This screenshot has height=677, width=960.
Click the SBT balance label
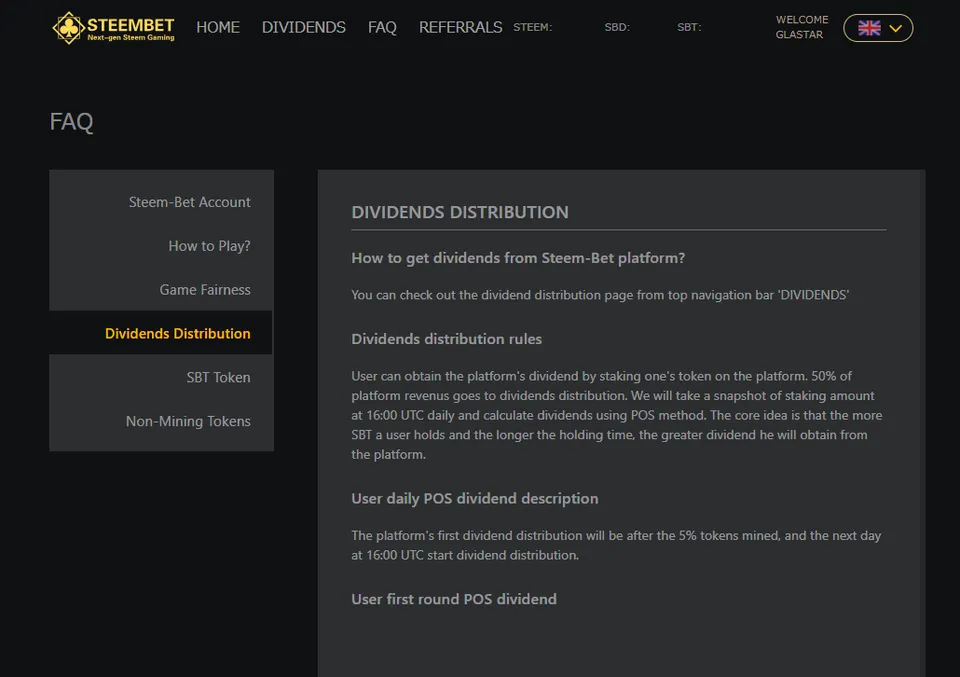coord(689,27)
